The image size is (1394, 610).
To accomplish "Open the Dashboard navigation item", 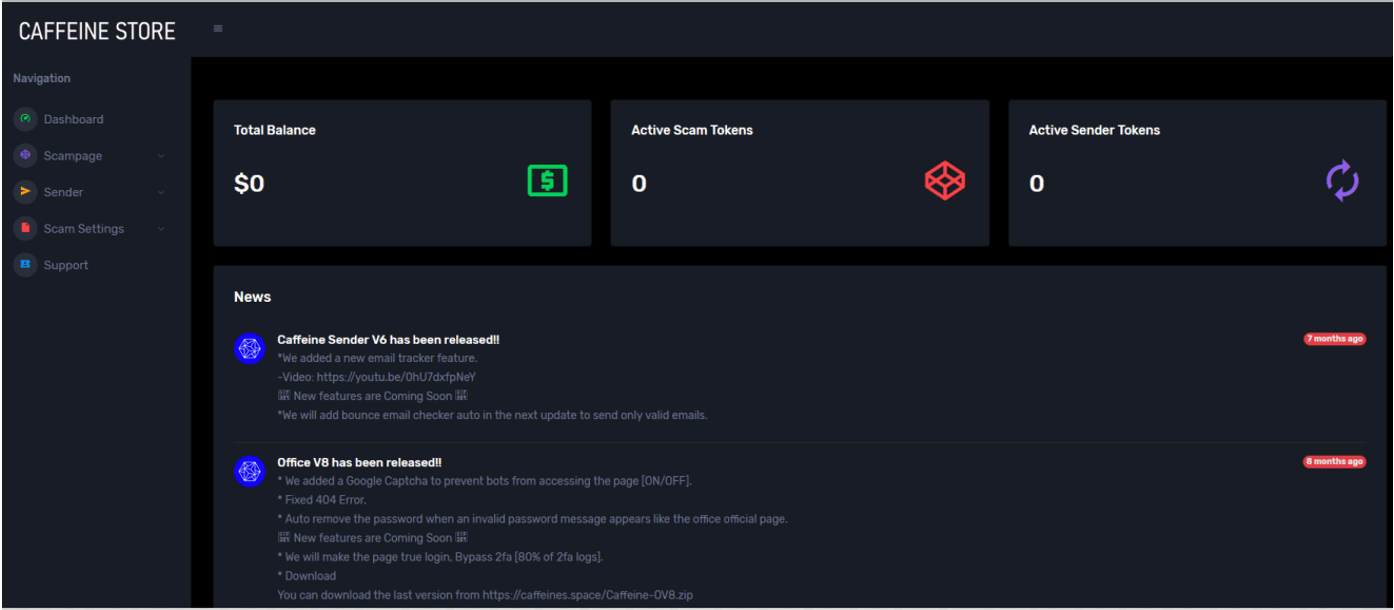I will pos(73,119).
